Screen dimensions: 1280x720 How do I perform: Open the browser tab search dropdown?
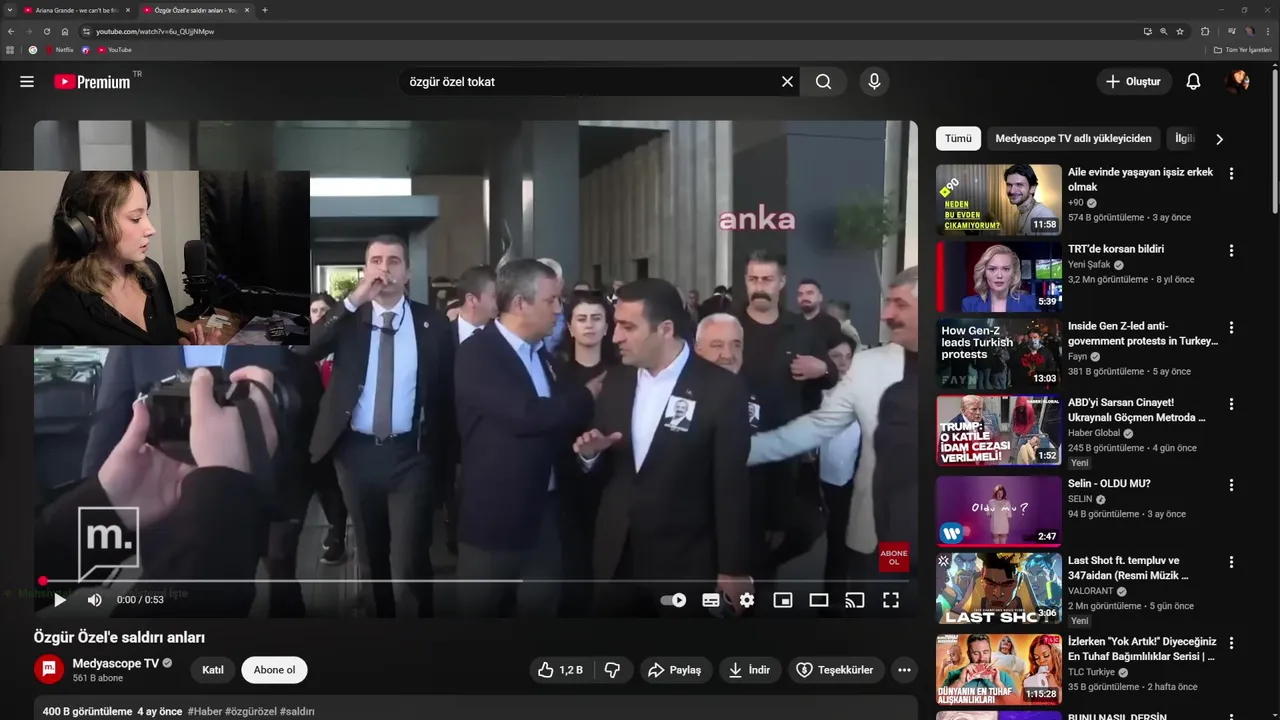click(x=10, y=10)
